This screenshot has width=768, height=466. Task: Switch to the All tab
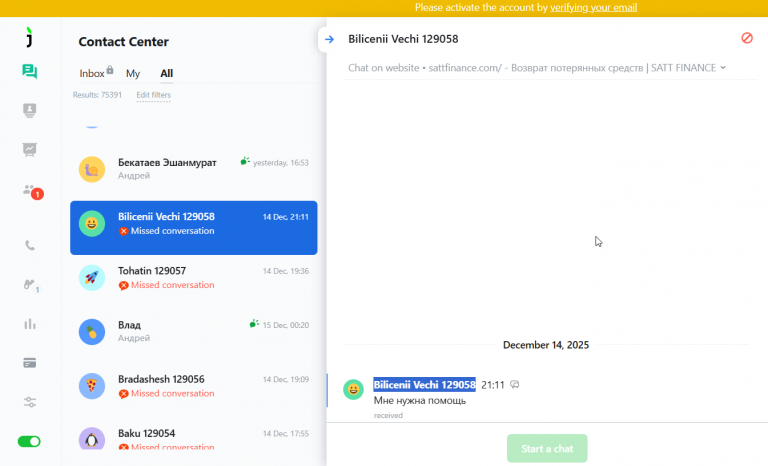click(x=167, y=74)
